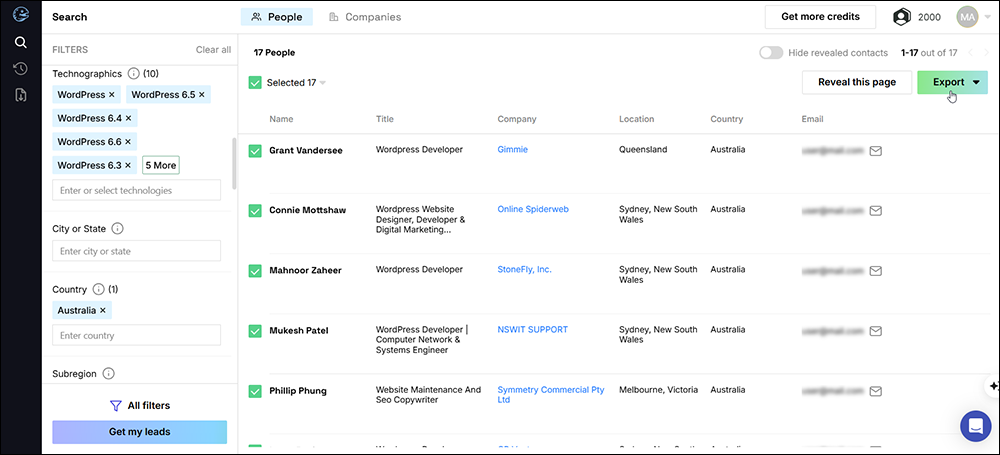Uncheck the Mukesh Patel row checkbox
The height and width of the screenshot is (455, 1000).
click(254, 331)
